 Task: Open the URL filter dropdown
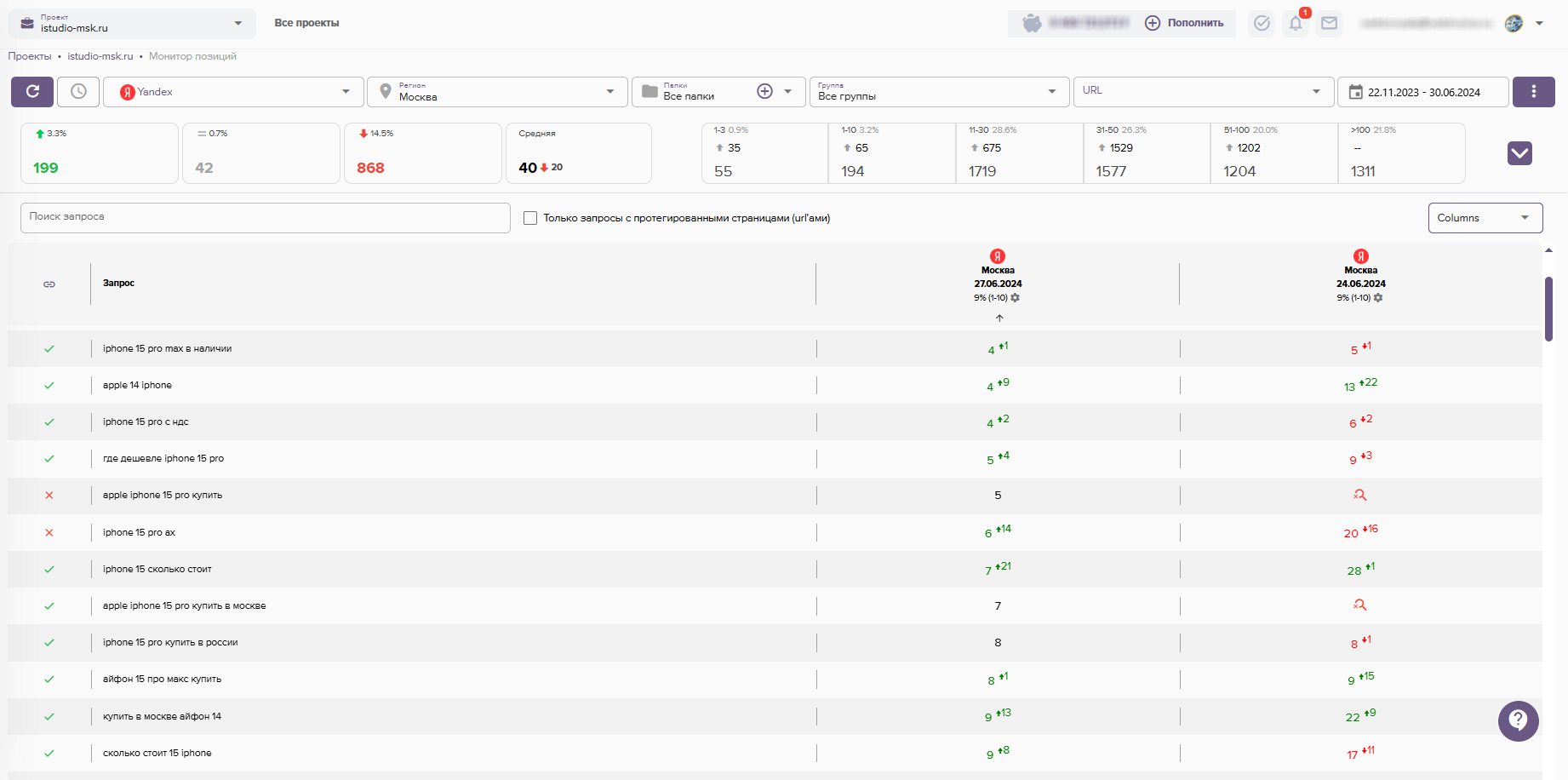click(1203, 92)
